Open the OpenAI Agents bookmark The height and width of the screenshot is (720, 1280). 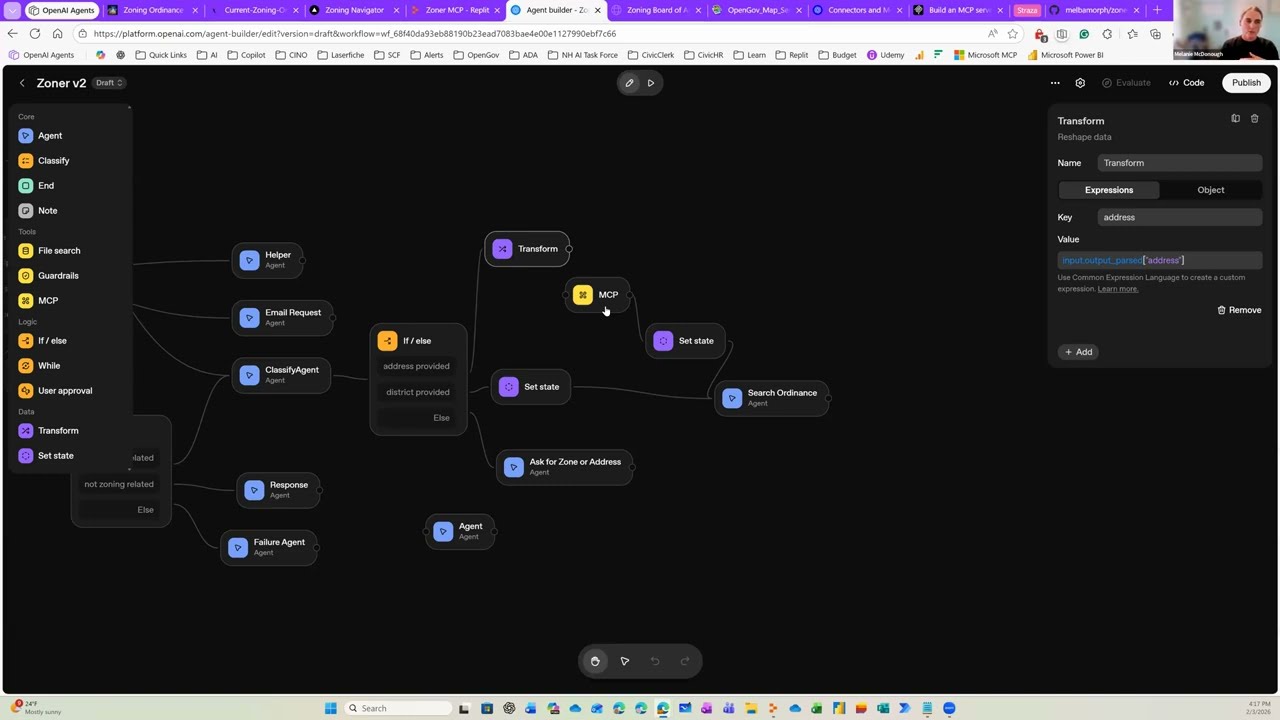tap(42, 55)
